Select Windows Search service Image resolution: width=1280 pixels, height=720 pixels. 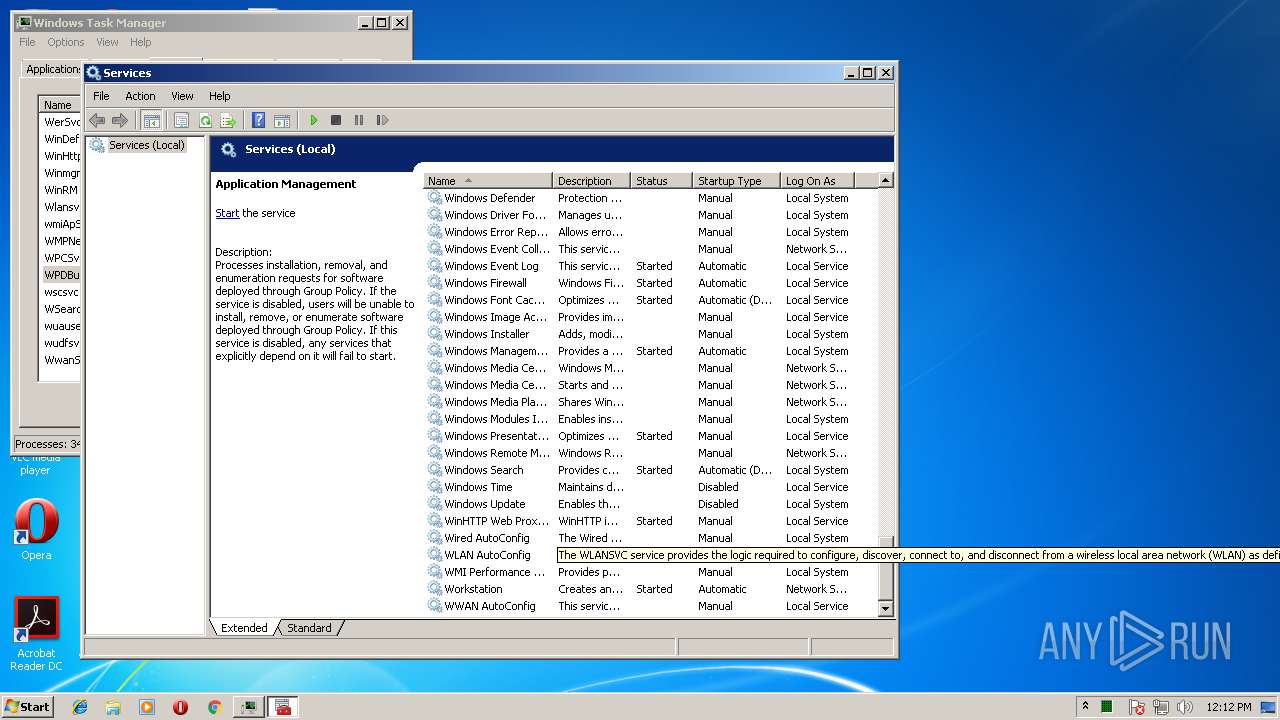650,470
